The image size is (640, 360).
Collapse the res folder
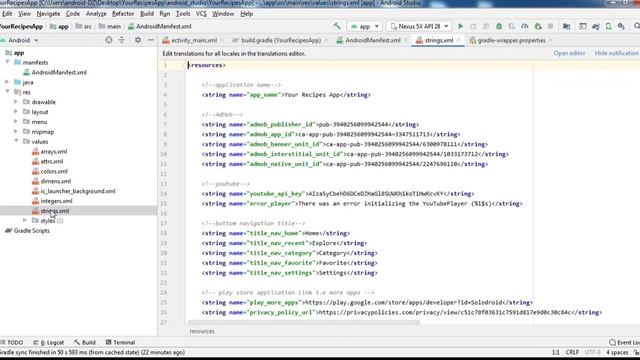point(8,92)
